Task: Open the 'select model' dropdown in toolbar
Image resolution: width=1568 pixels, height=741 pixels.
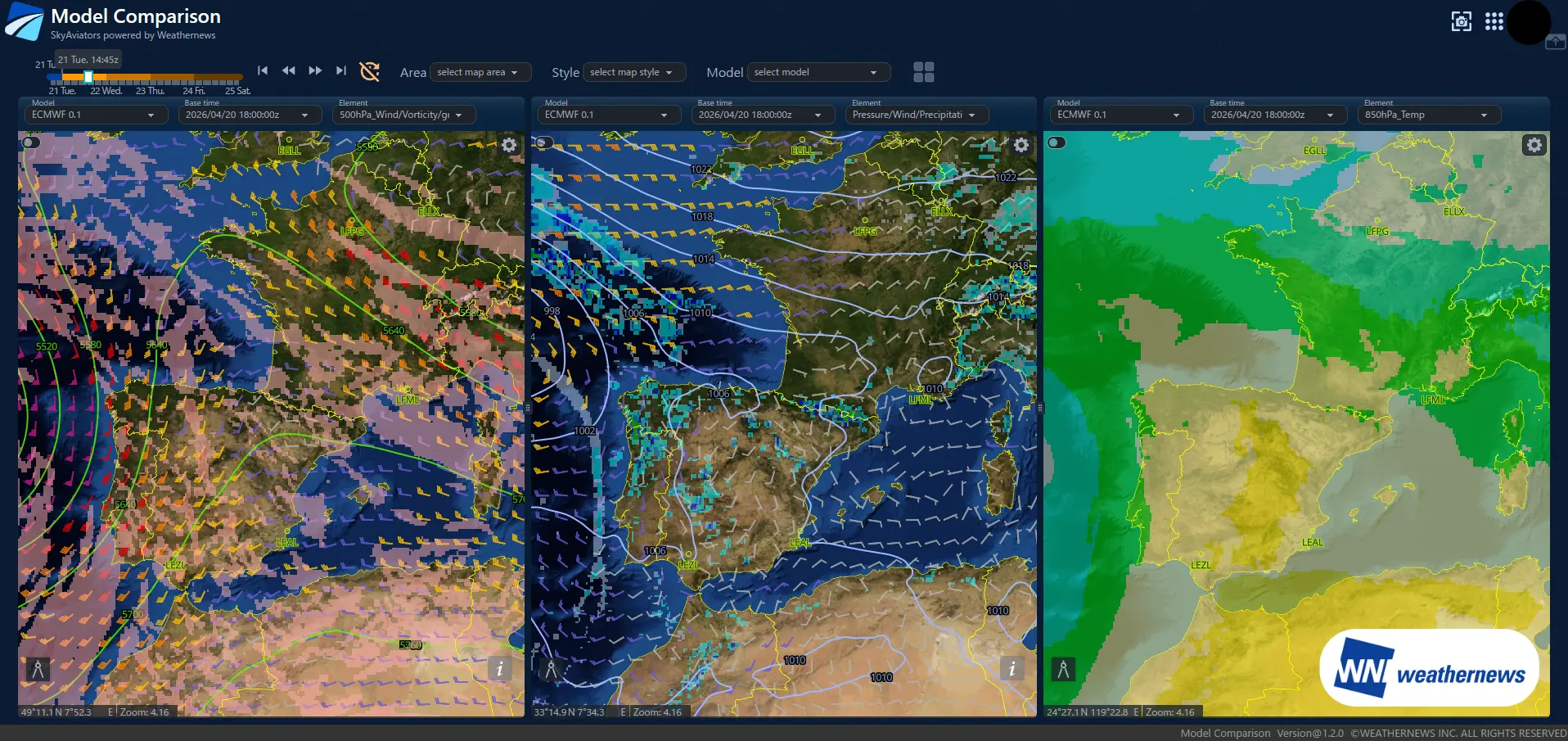Action: (x=818, y=72)
